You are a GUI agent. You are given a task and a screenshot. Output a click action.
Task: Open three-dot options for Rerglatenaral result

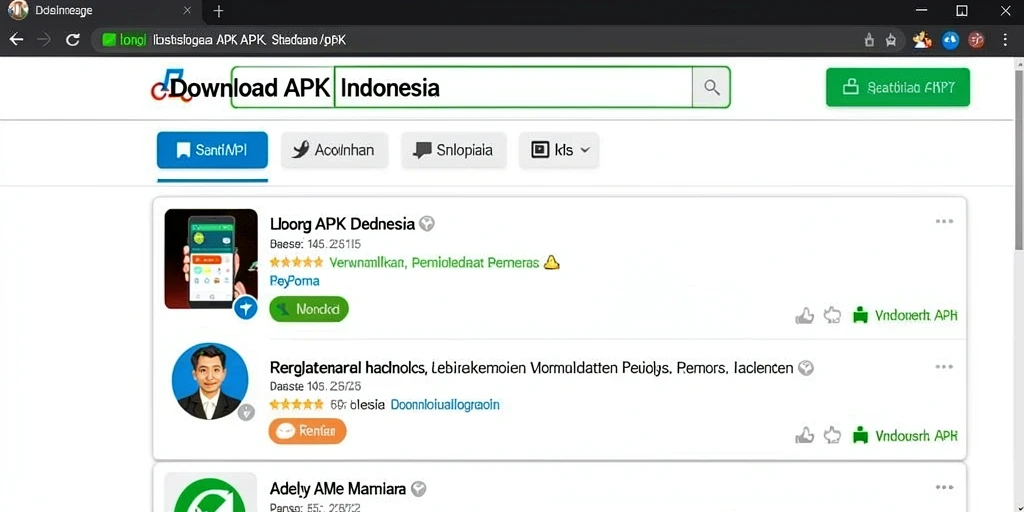click(944, 366)
